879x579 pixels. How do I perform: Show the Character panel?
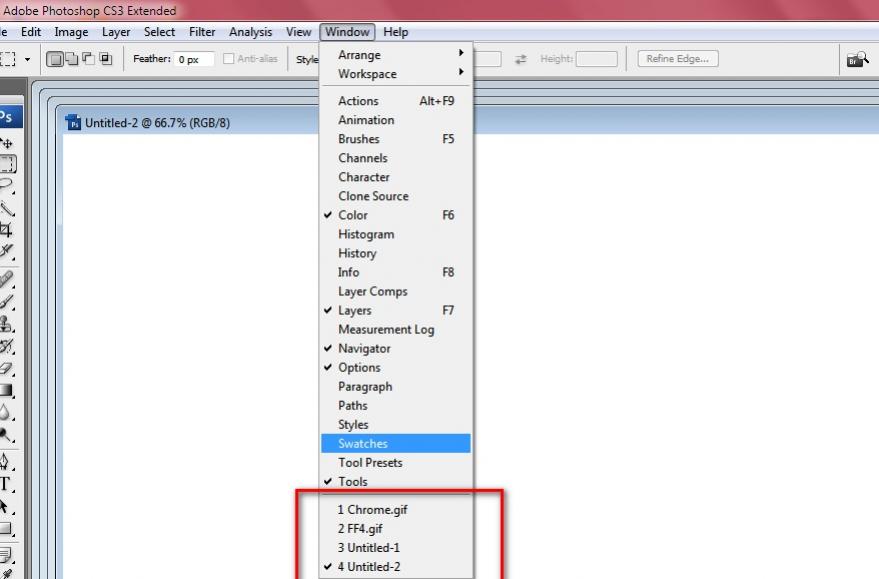pyautogui.click(x=396, y=177)
